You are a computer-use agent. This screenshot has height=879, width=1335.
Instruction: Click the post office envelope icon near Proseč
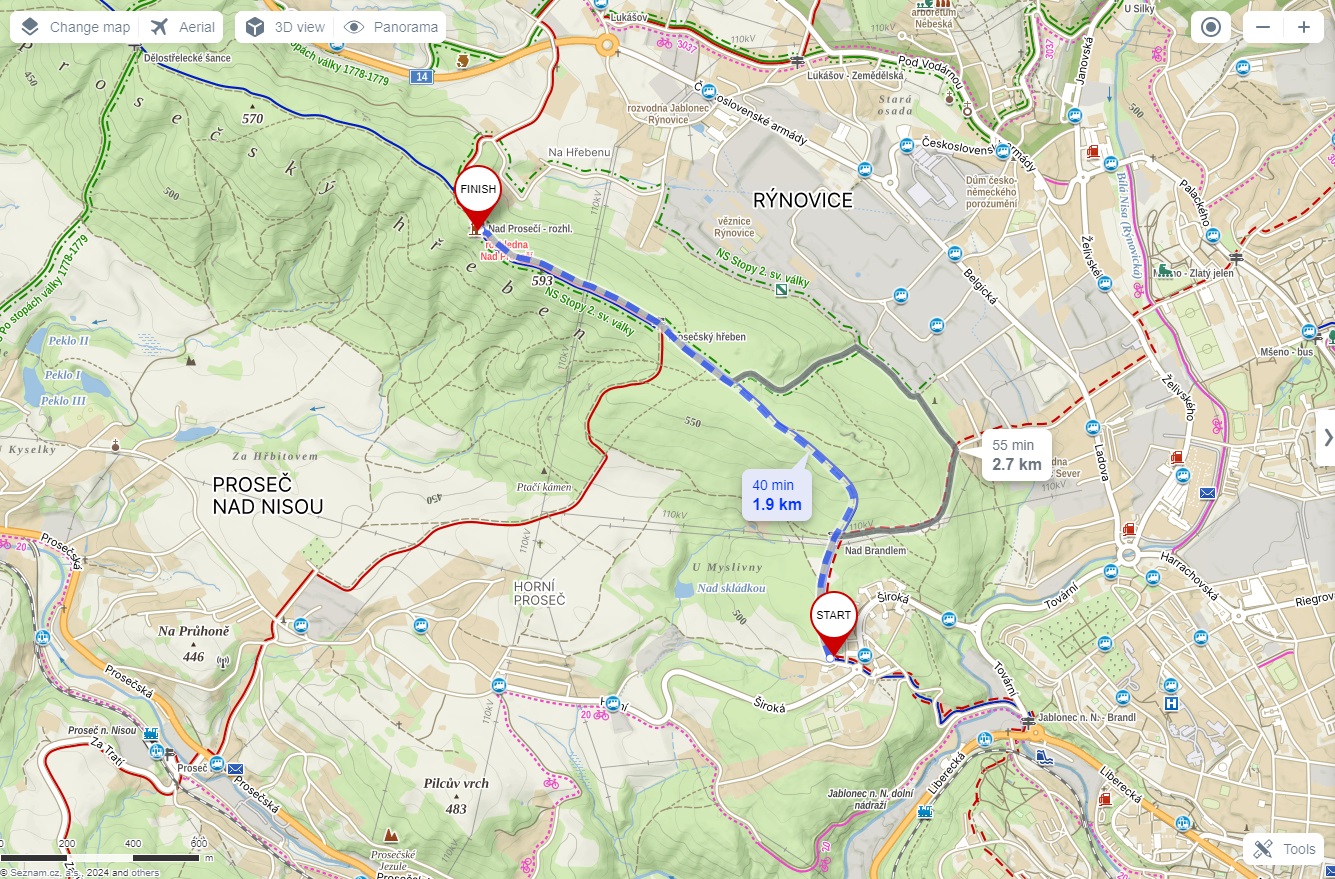[235, 769]
